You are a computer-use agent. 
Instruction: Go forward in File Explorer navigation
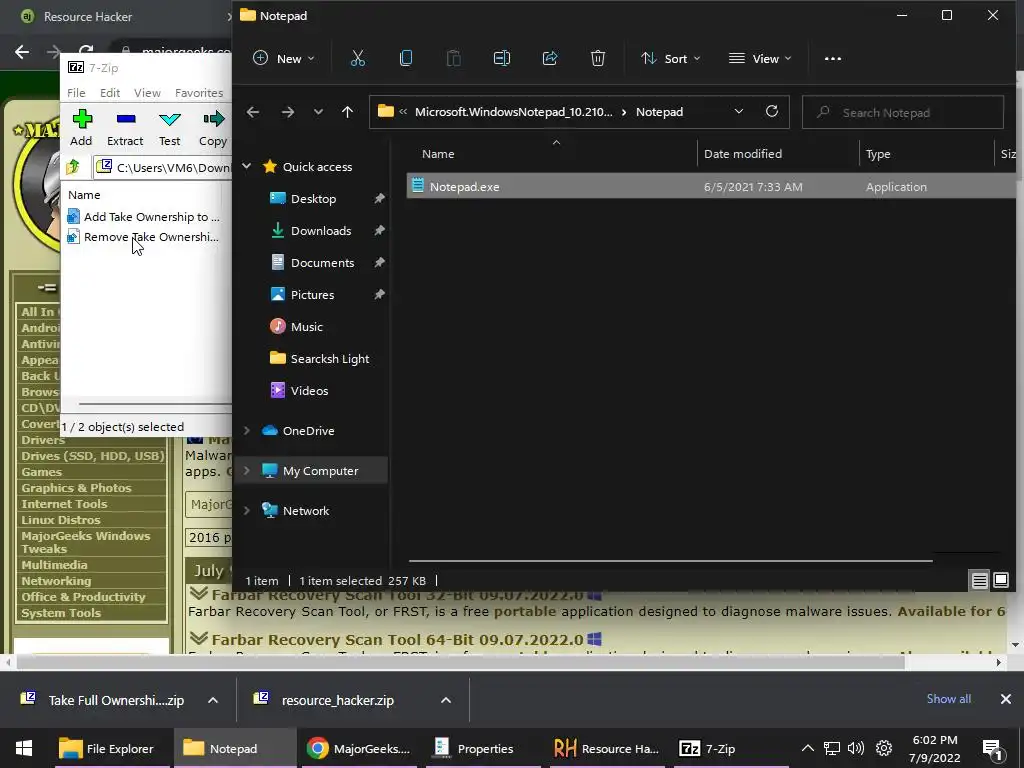coord(287,112)
